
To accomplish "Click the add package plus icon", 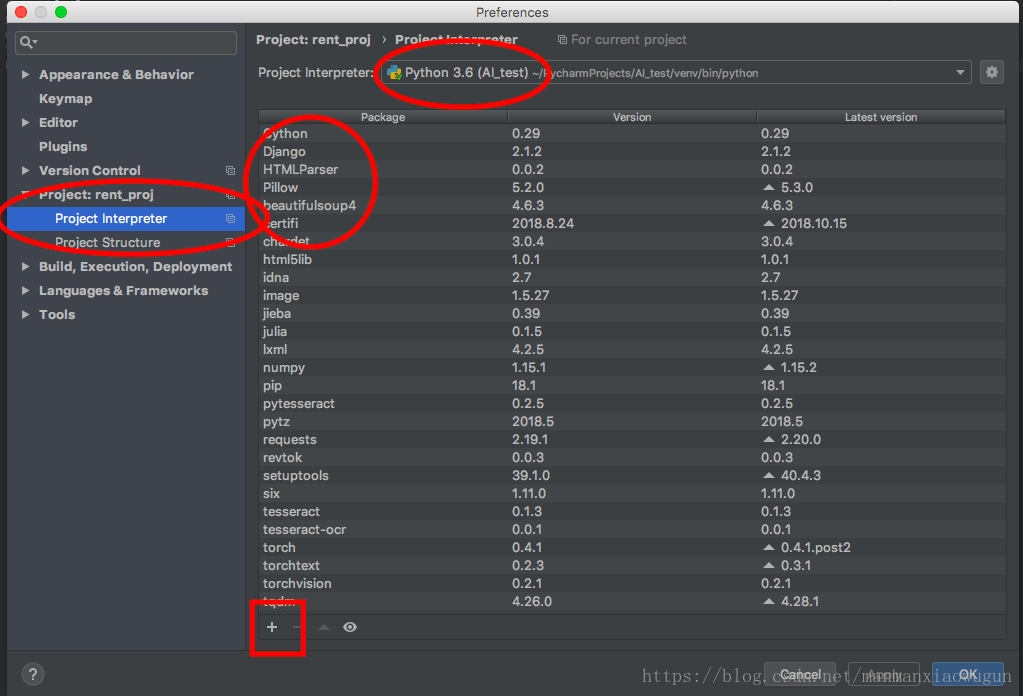I will (x=272, y=627).
